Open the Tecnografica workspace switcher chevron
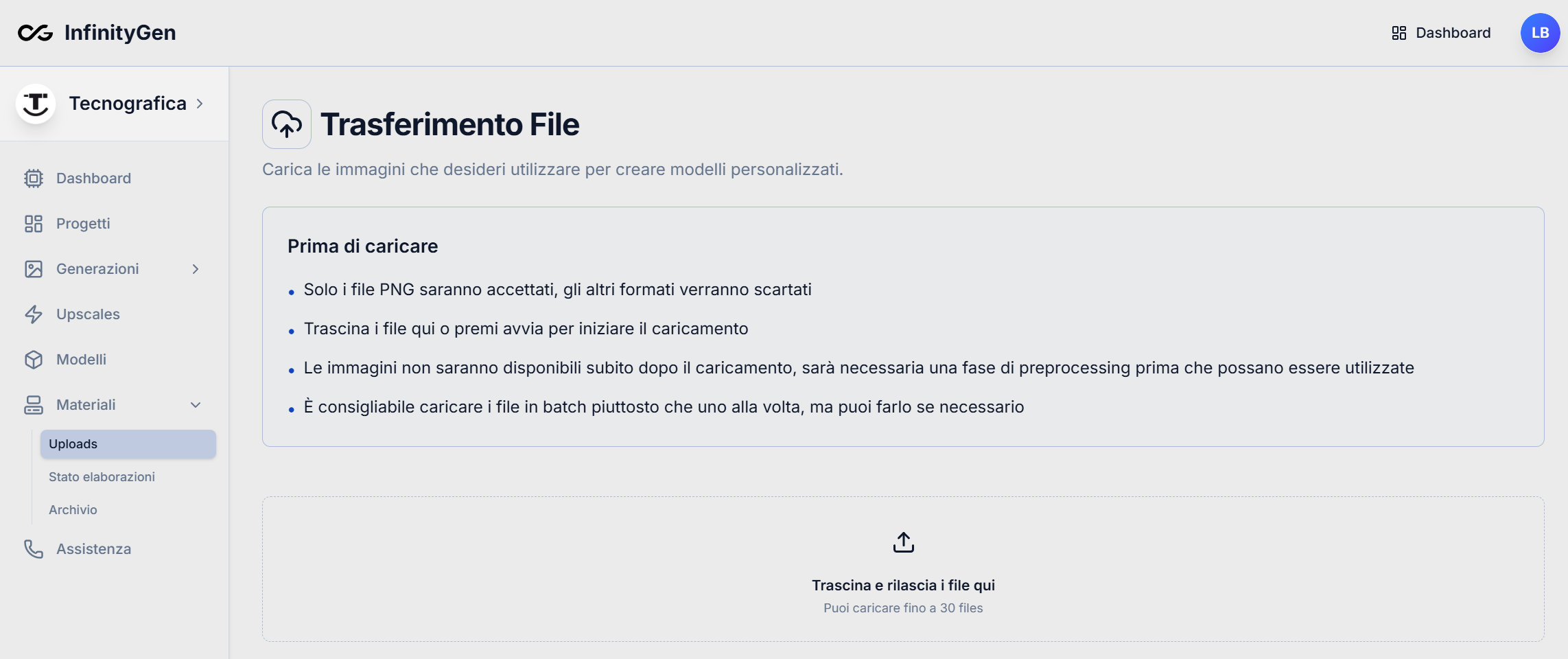The height and width of the screenshot is (659, 1568). coord(200,103)
